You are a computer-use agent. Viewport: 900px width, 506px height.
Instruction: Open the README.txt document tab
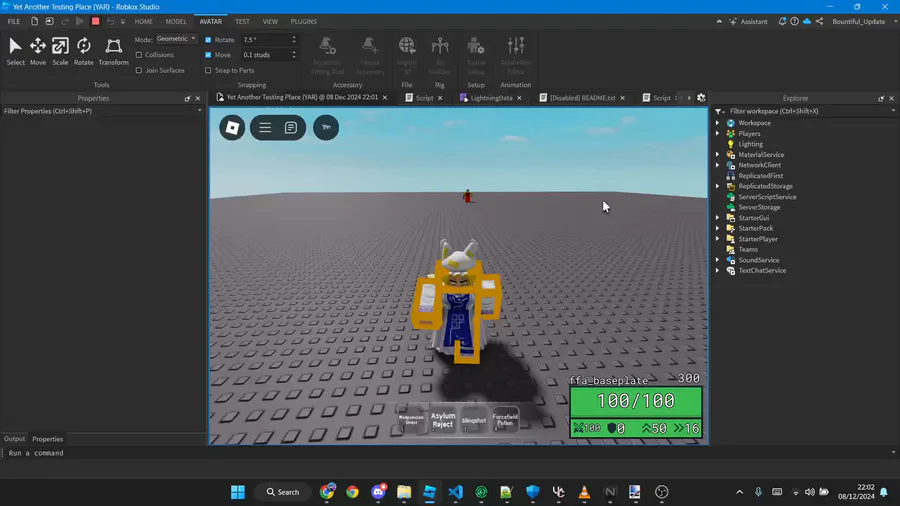(582, 98)
